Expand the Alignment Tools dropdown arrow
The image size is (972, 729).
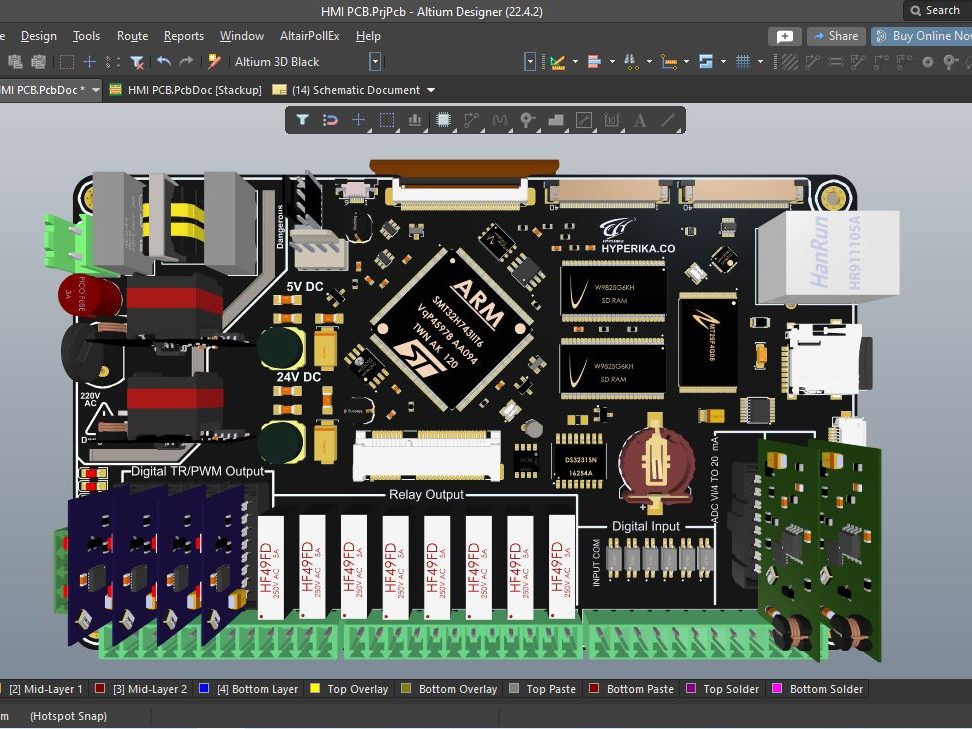click(x=612, y=61)
